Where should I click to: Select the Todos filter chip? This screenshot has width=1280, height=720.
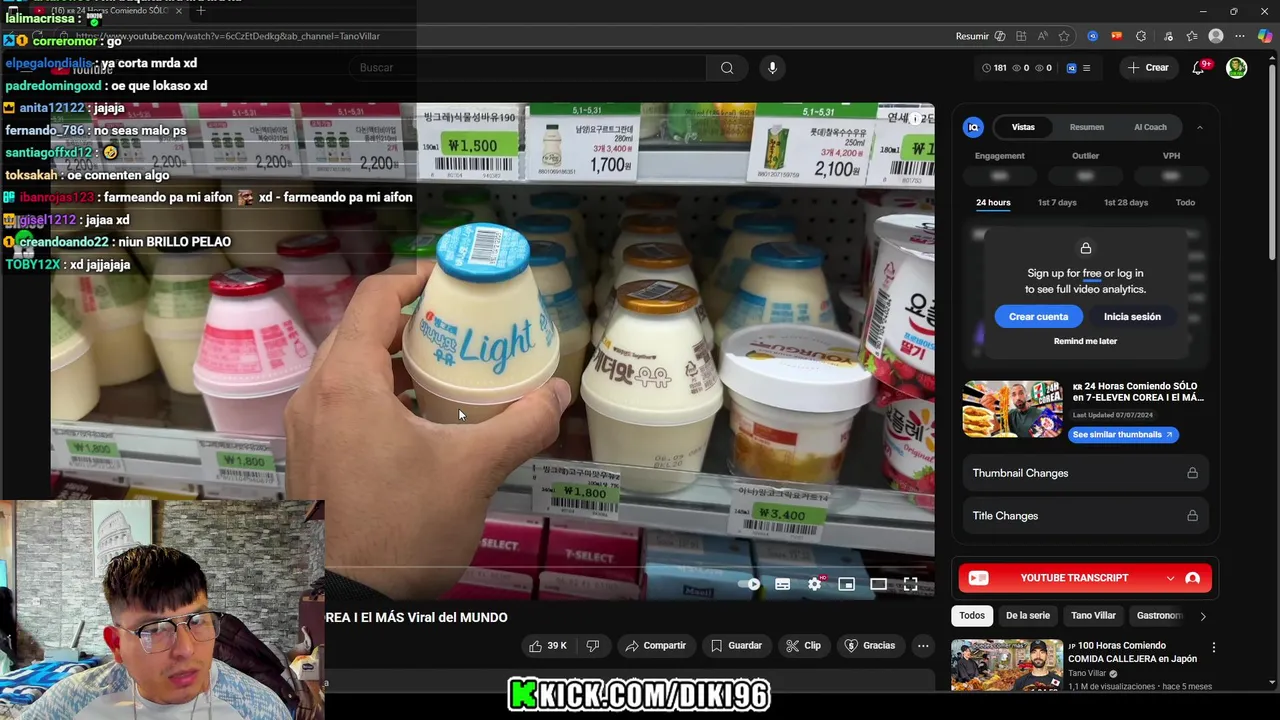[972, 616]
